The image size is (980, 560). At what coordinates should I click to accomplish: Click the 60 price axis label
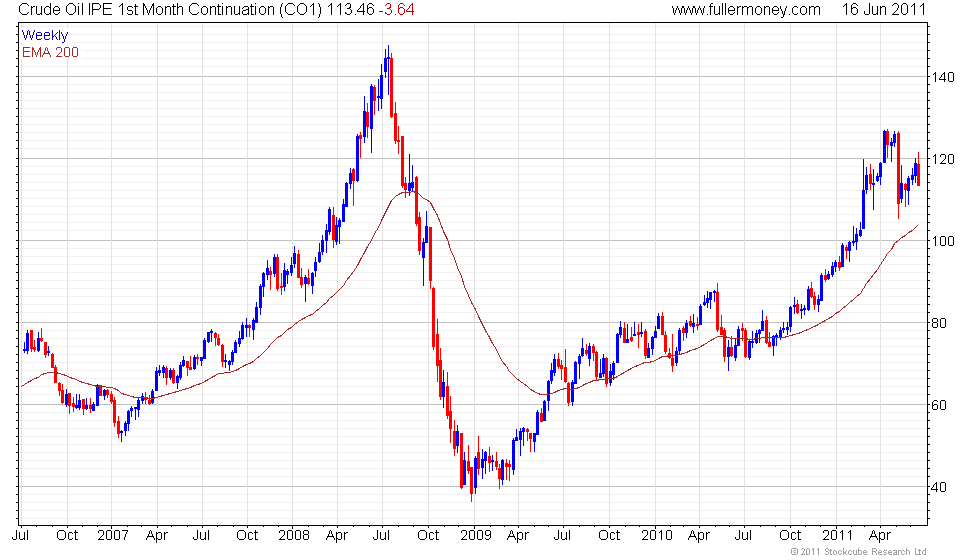(939, 405)
